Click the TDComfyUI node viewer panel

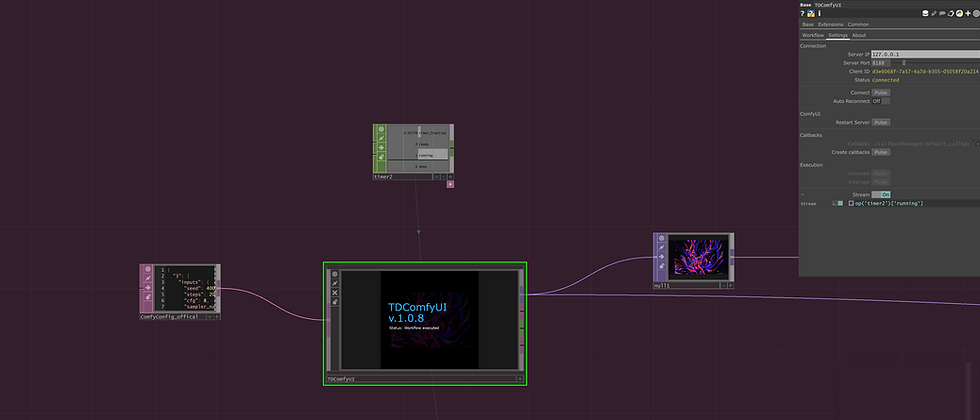click(x=429, y=319)
